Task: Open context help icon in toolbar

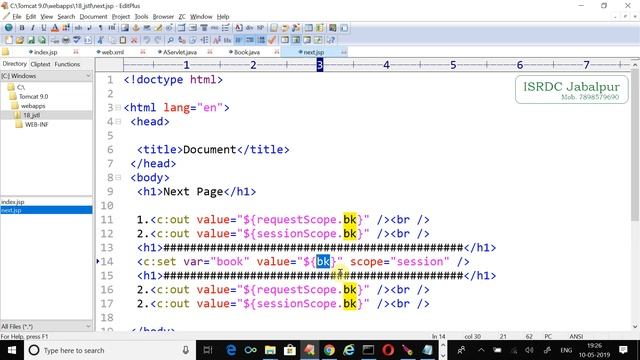Action: coord(330,40)
